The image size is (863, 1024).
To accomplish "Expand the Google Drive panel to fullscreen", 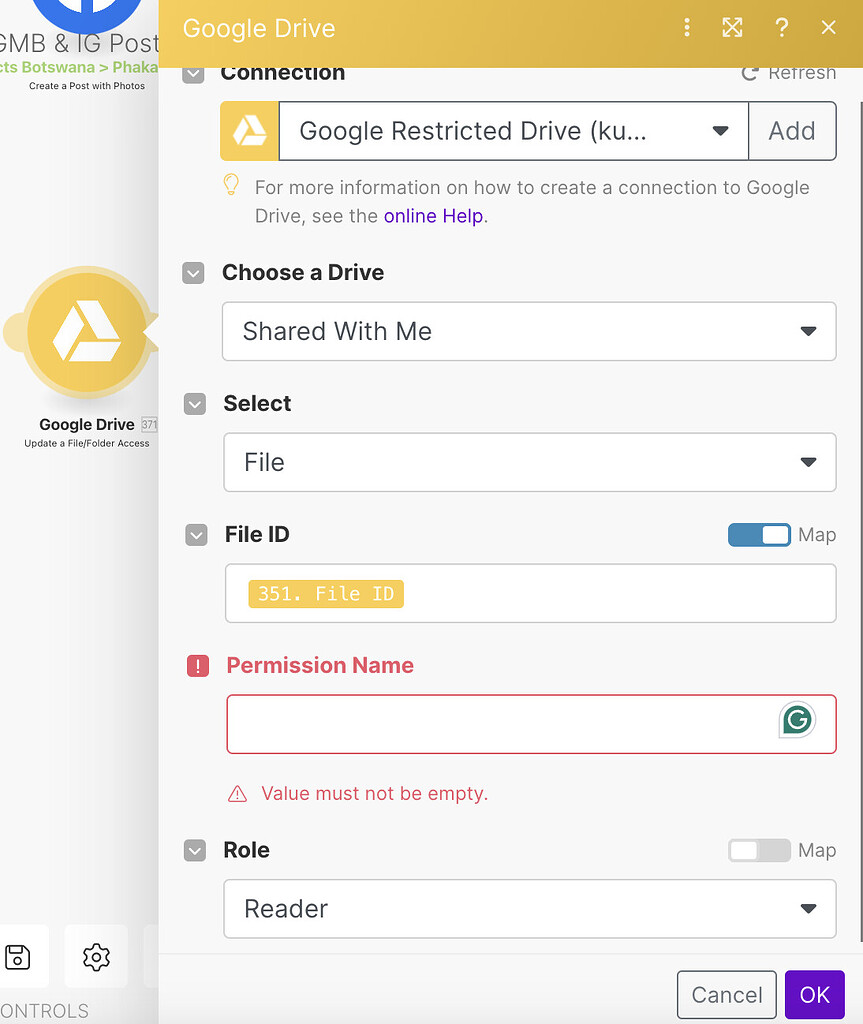I will (732, 27).
